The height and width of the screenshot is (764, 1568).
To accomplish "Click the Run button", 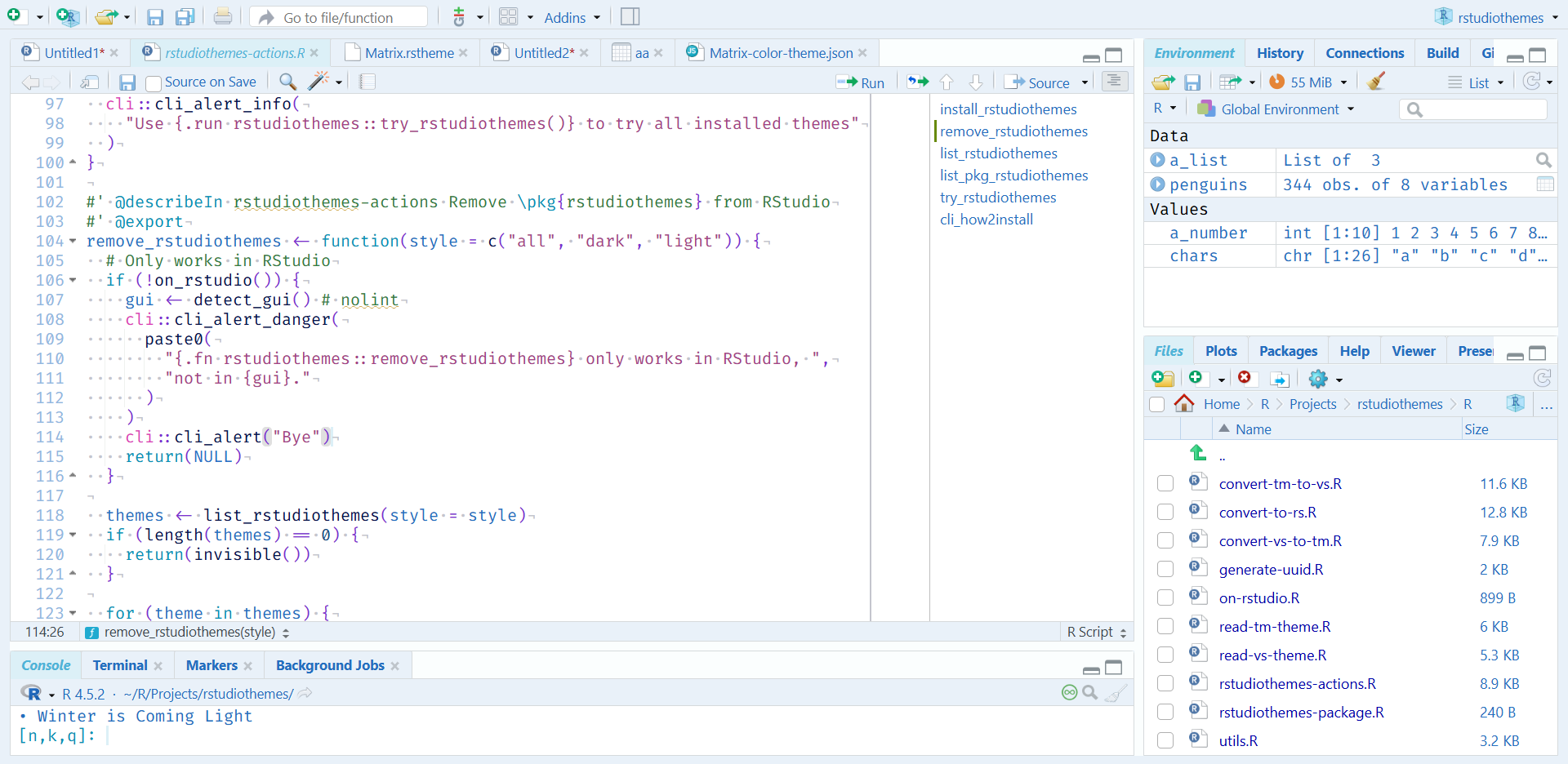I will pyautogui.click(x=861, y=82).
